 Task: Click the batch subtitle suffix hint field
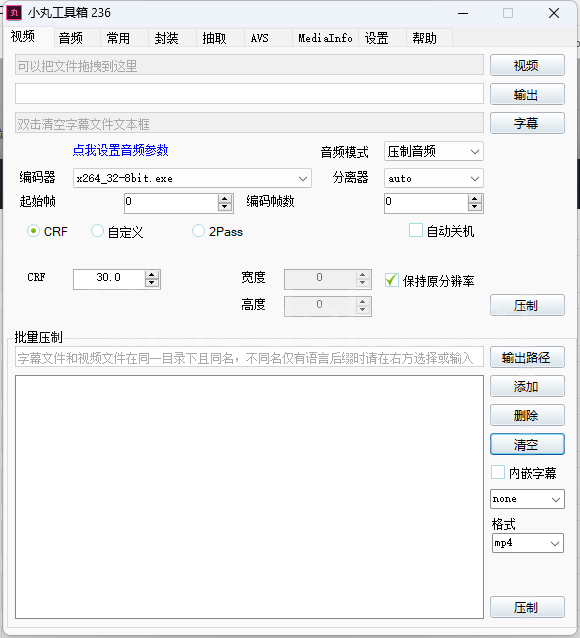click(x=249, y=357)
